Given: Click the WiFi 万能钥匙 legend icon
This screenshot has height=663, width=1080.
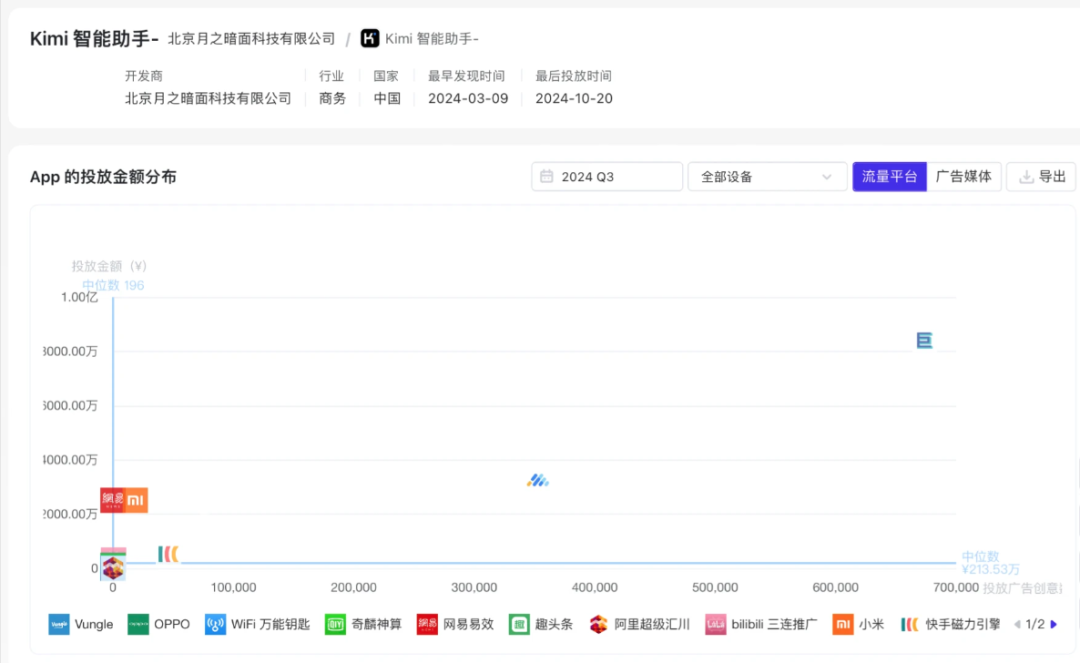Looking at the screenshot, I should point(215,624).
